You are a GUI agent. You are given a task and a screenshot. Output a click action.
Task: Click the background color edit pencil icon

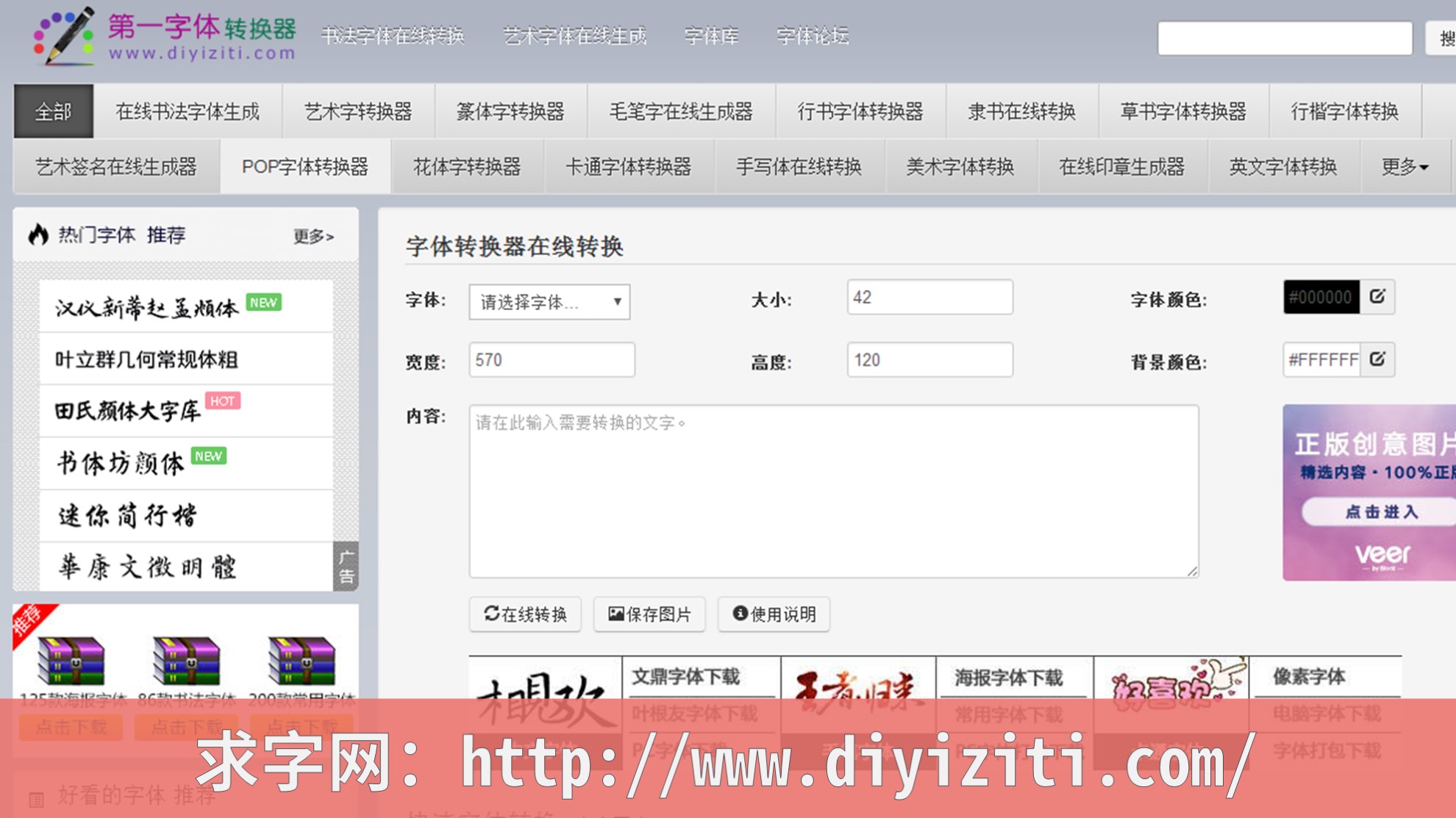tap(1377, 359)
